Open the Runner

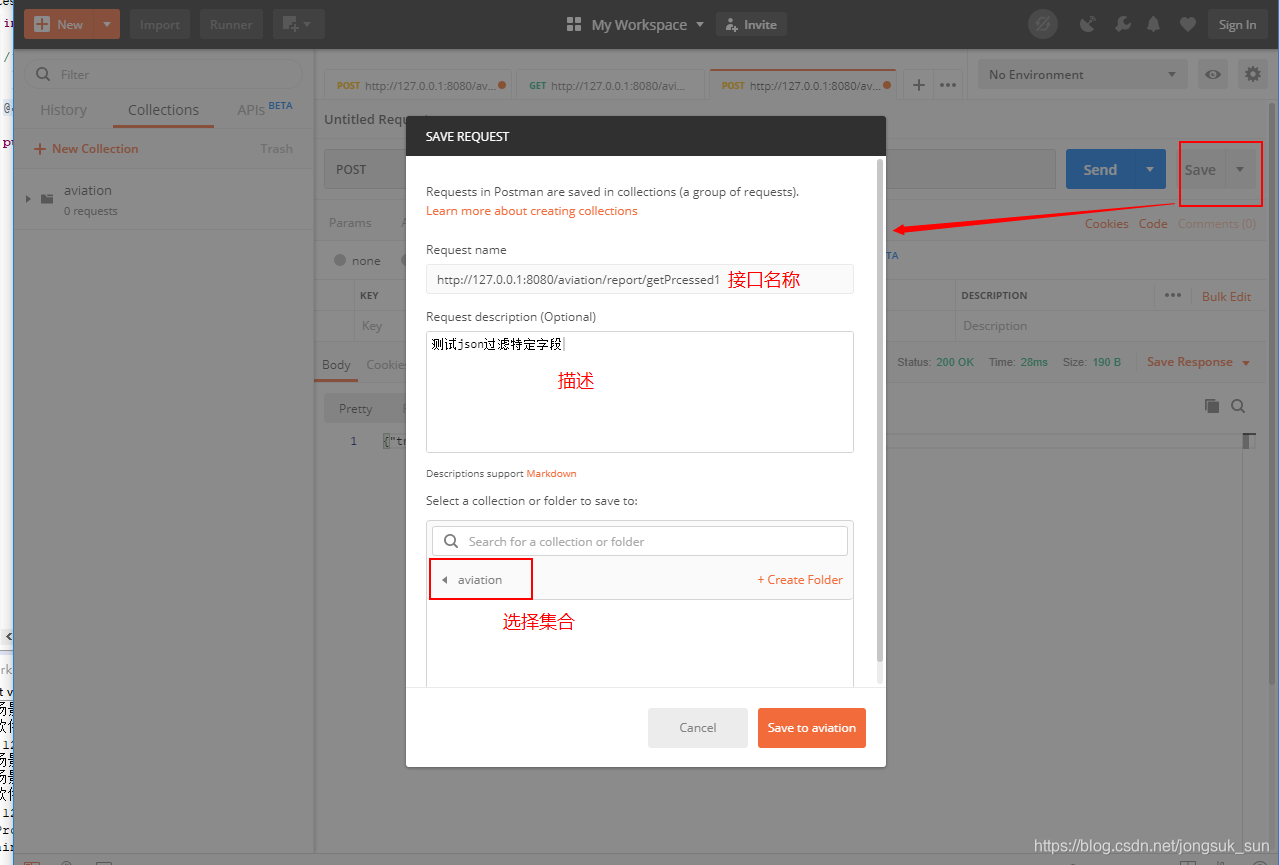tap(231, 24)
